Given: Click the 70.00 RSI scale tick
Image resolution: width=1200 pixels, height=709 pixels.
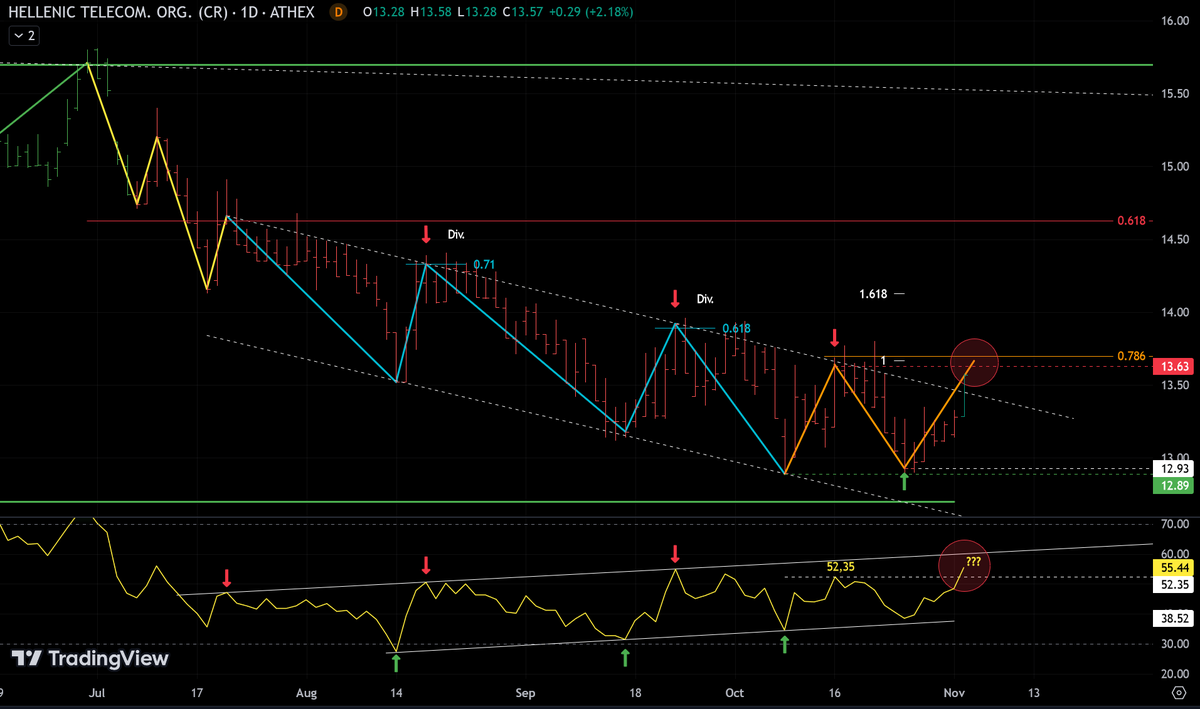Looking at the screenshot, I should 1175,524.
